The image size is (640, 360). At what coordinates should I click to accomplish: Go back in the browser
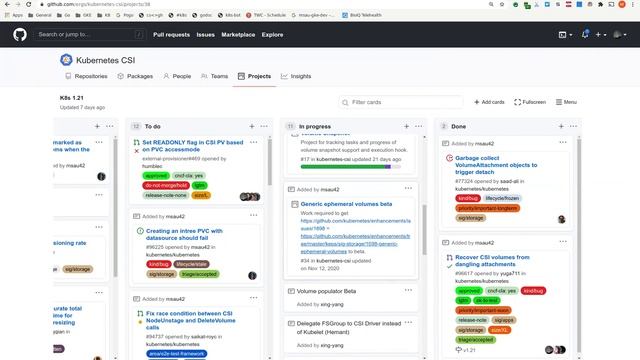[7, 4]
